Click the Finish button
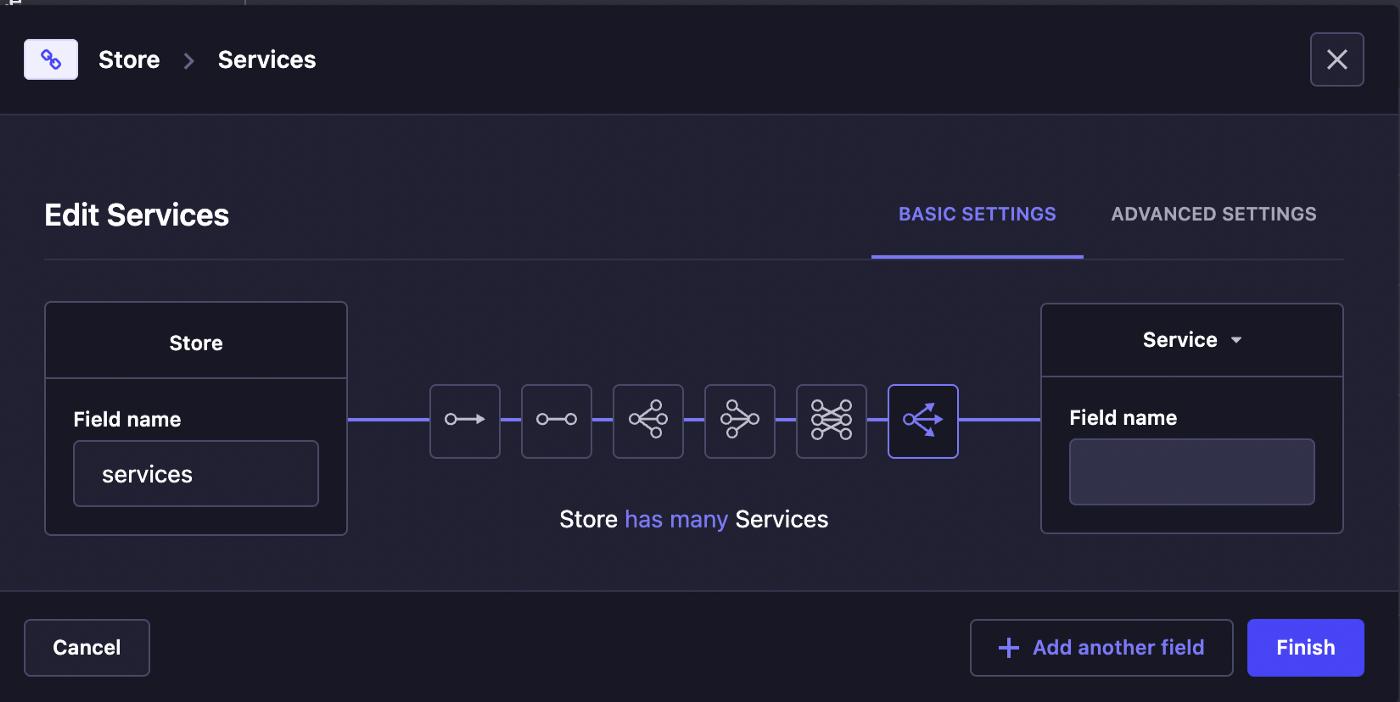Viewport: 1400px width, 702px height. coord(1305,648)
